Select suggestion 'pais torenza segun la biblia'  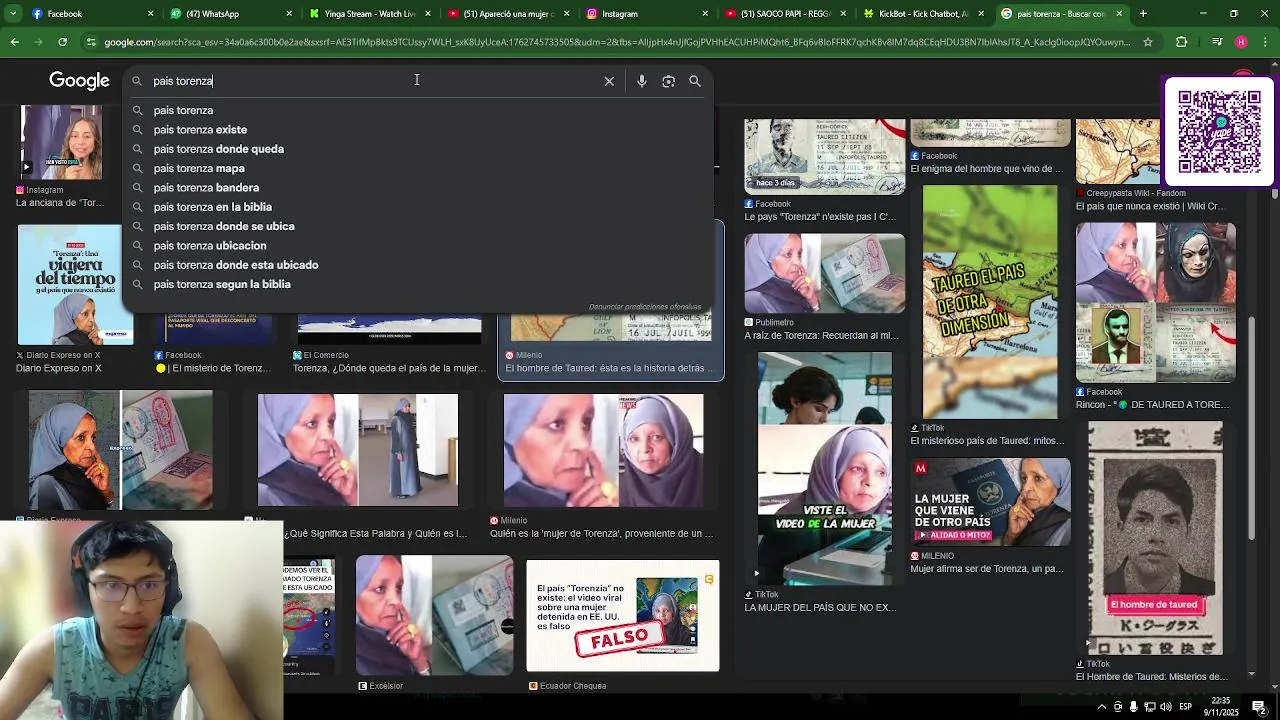[x=222, y=284]
